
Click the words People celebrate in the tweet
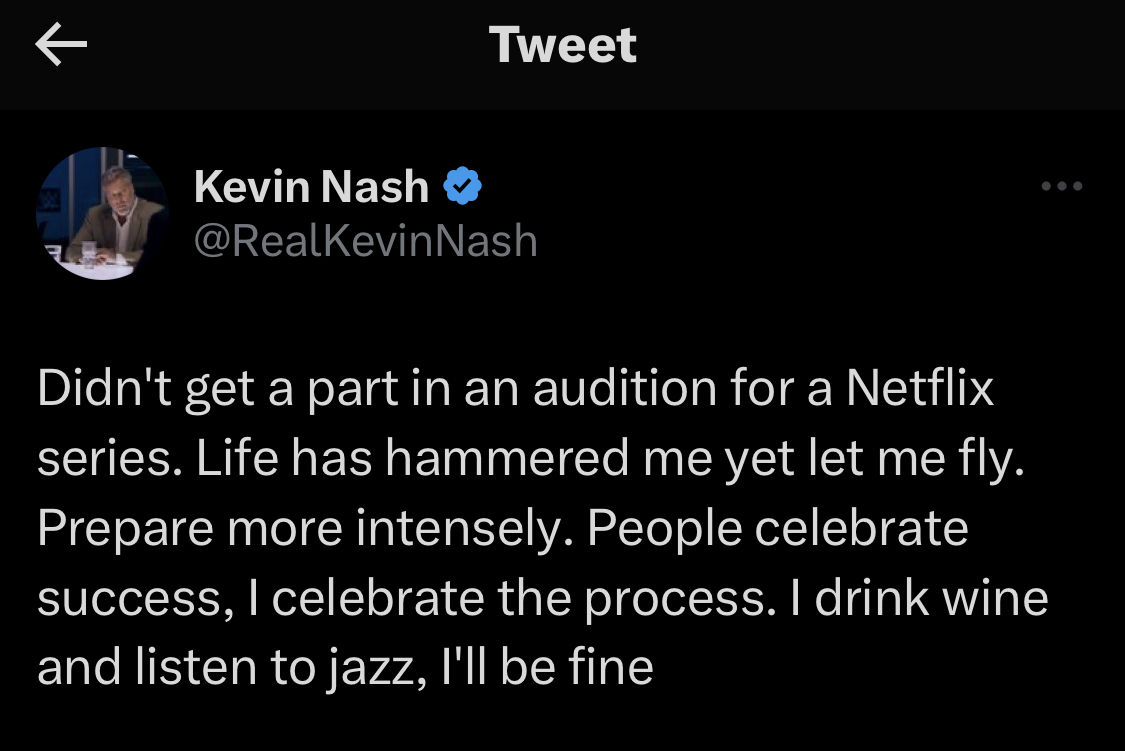pyautogui.click(x=777, y=529)
